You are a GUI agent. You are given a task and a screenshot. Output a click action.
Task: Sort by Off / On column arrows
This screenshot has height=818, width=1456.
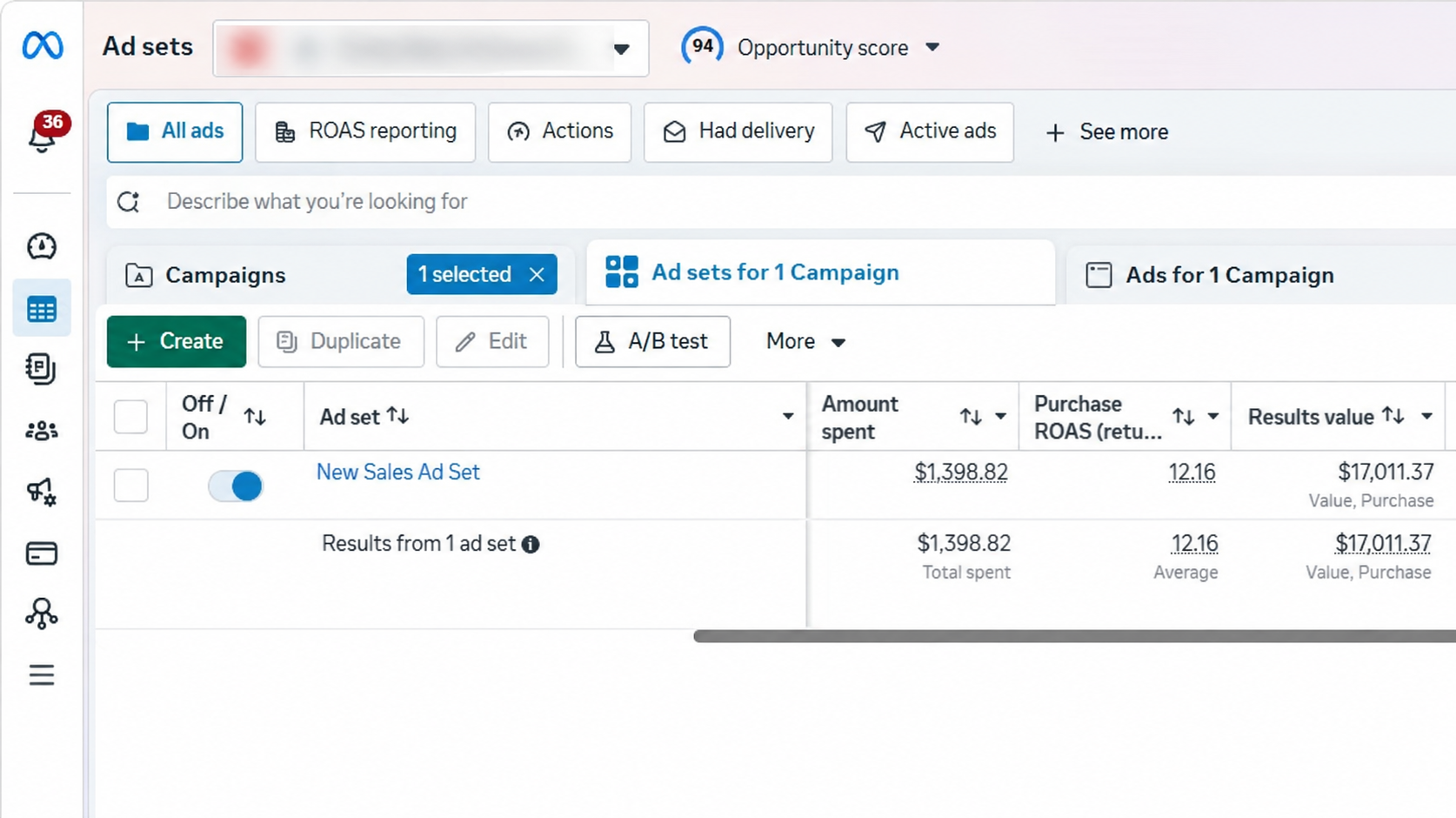(255, 417)
